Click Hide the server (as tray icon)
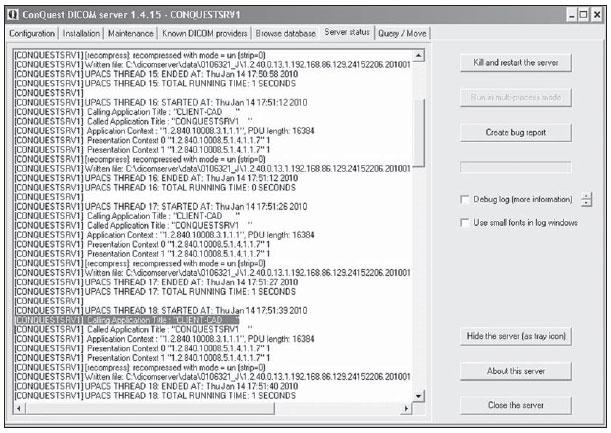This screenshot has height=433, width=611. pyautogui.click(x=516, y=336)
